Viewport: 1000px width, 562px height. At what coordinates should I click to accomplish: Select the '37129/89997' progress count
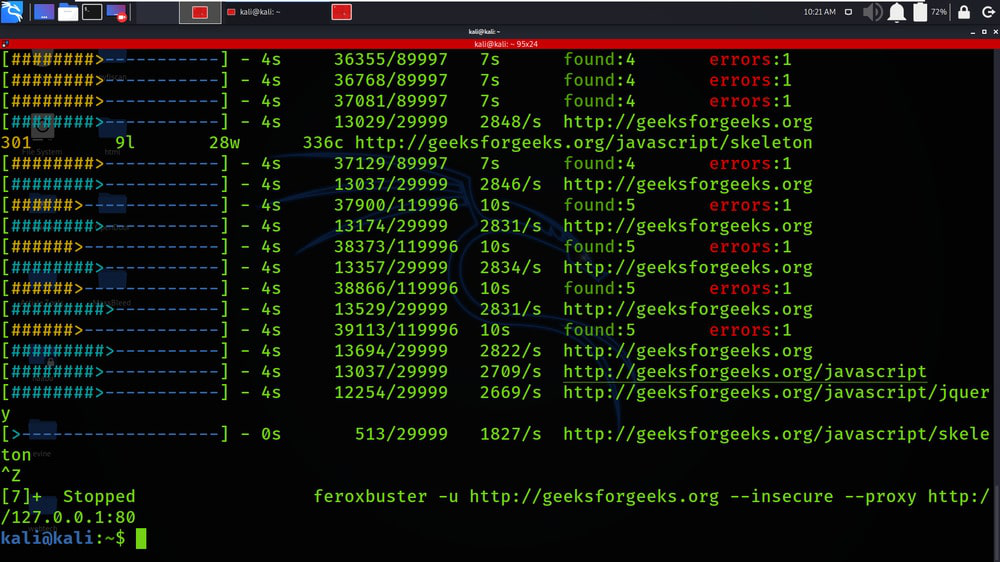click(x=391, y=163)
